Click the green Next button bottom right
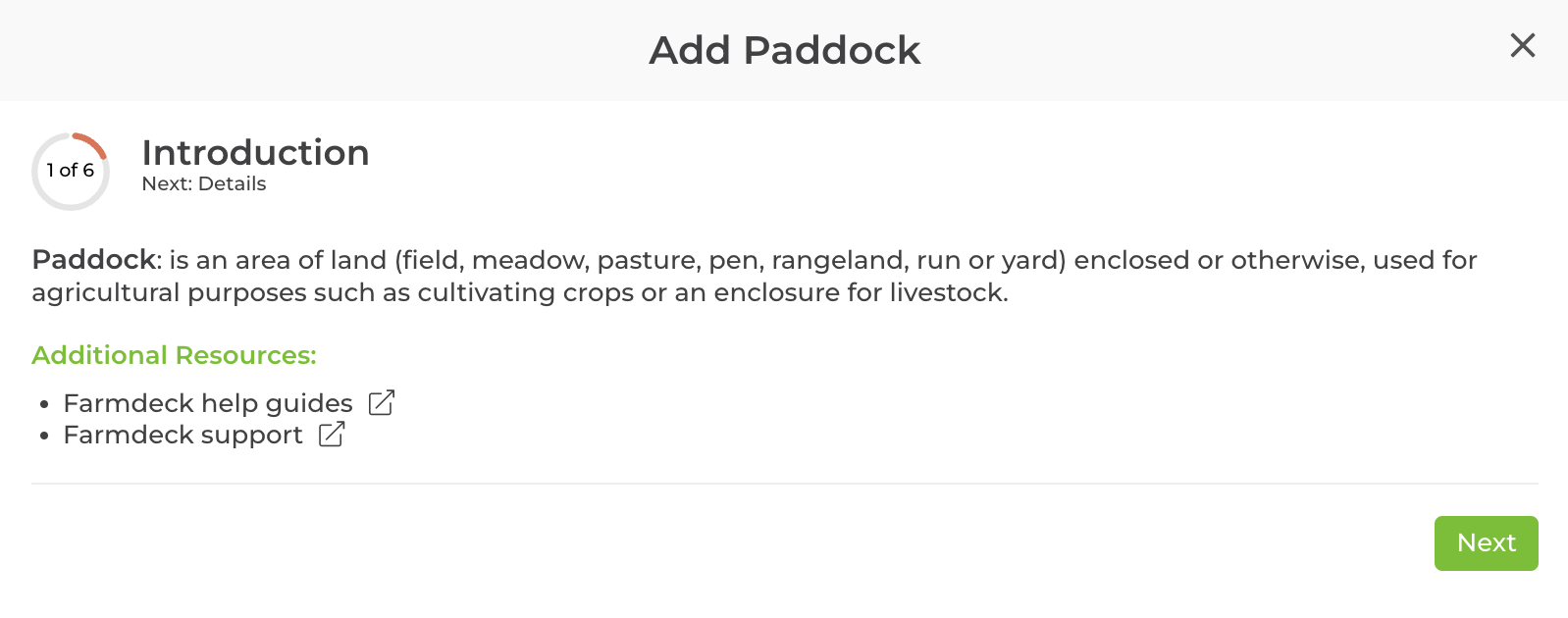This screenshot has width=1568, height=618. pyautogui.click(x=1486, y=542)
